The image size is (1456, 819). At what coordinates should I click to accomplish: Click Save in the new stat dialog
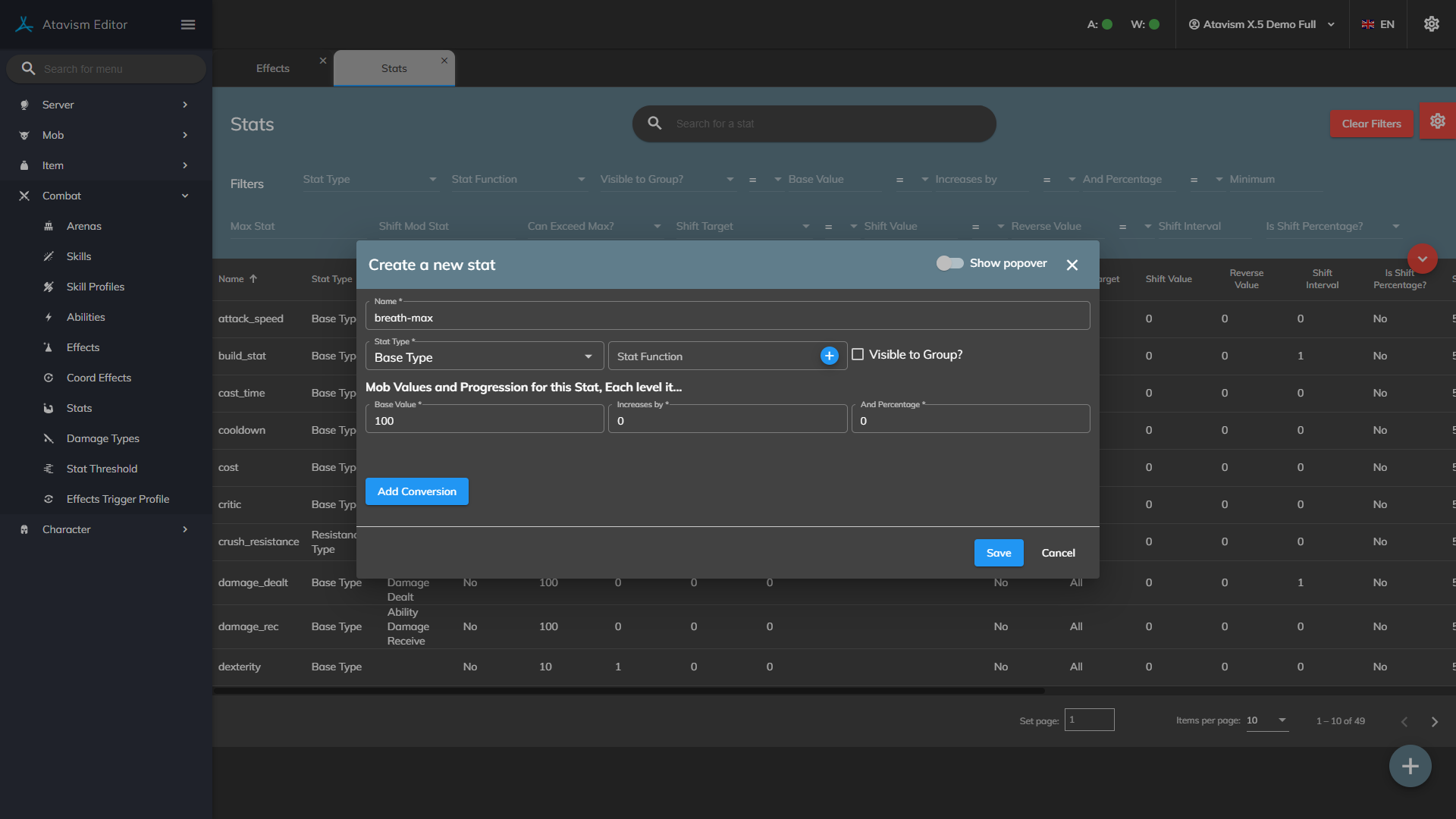click(998, 553)
